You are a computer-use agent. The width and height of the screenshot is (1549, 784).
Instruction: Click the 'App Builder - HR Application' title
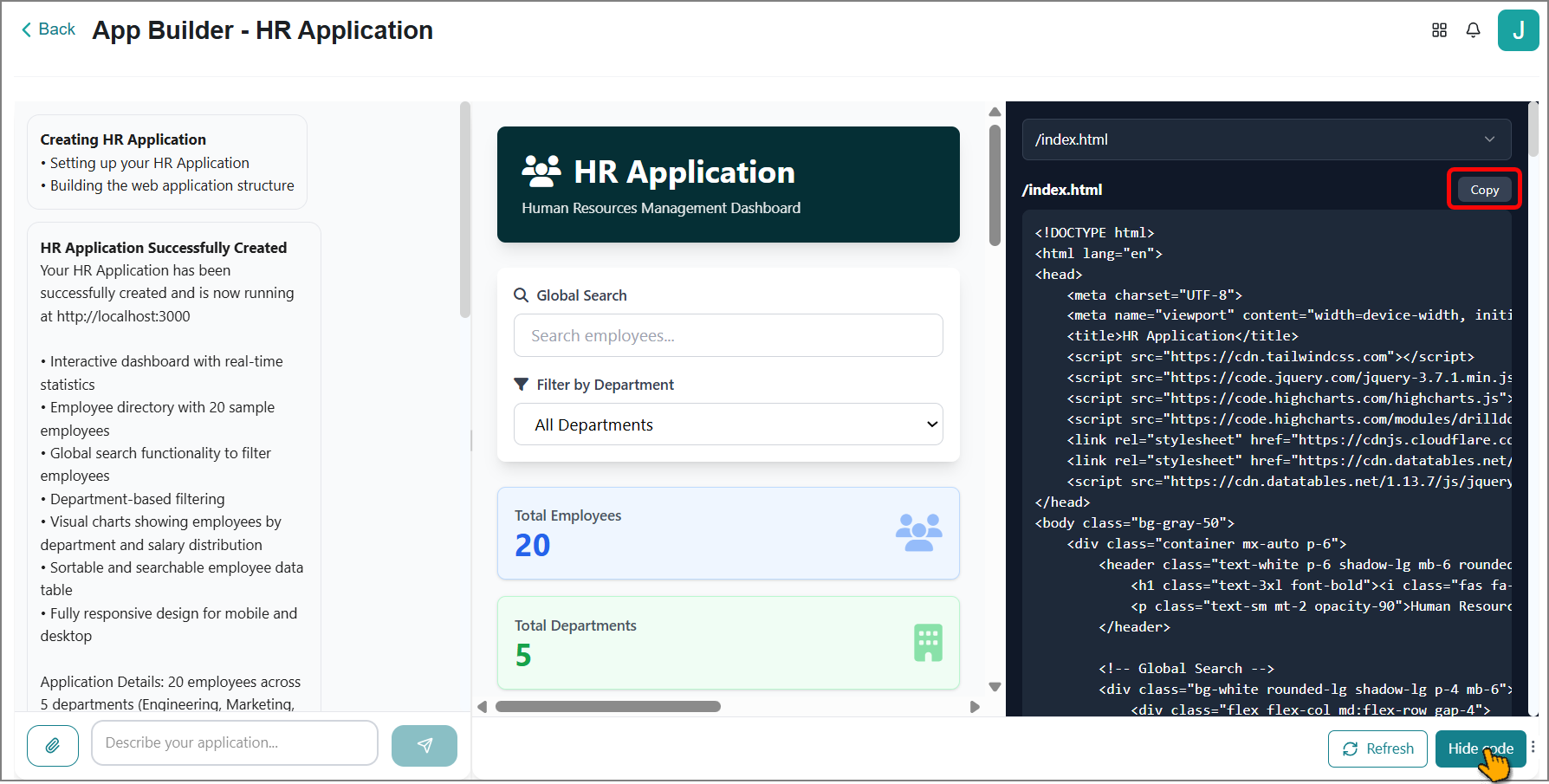tap(262, 30)
